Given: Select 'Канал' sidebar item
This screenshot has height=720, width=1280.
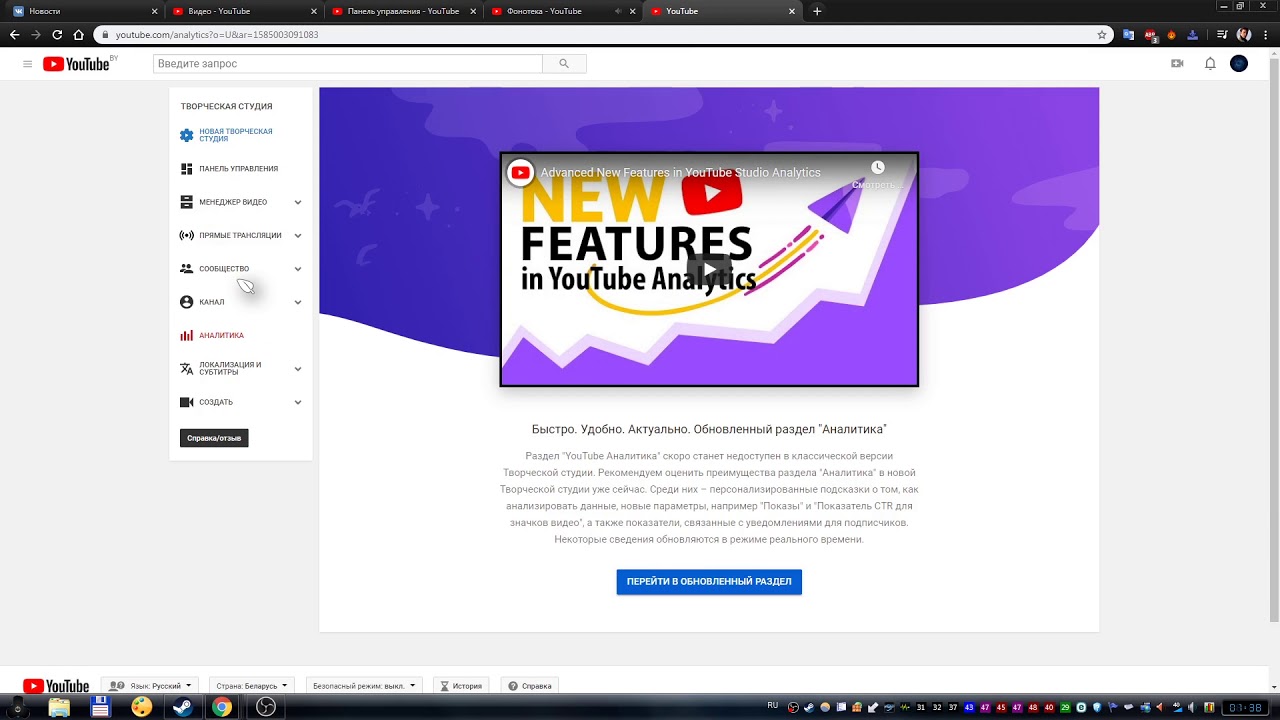Looking at the screenshot, I should [x=202, y=302].
